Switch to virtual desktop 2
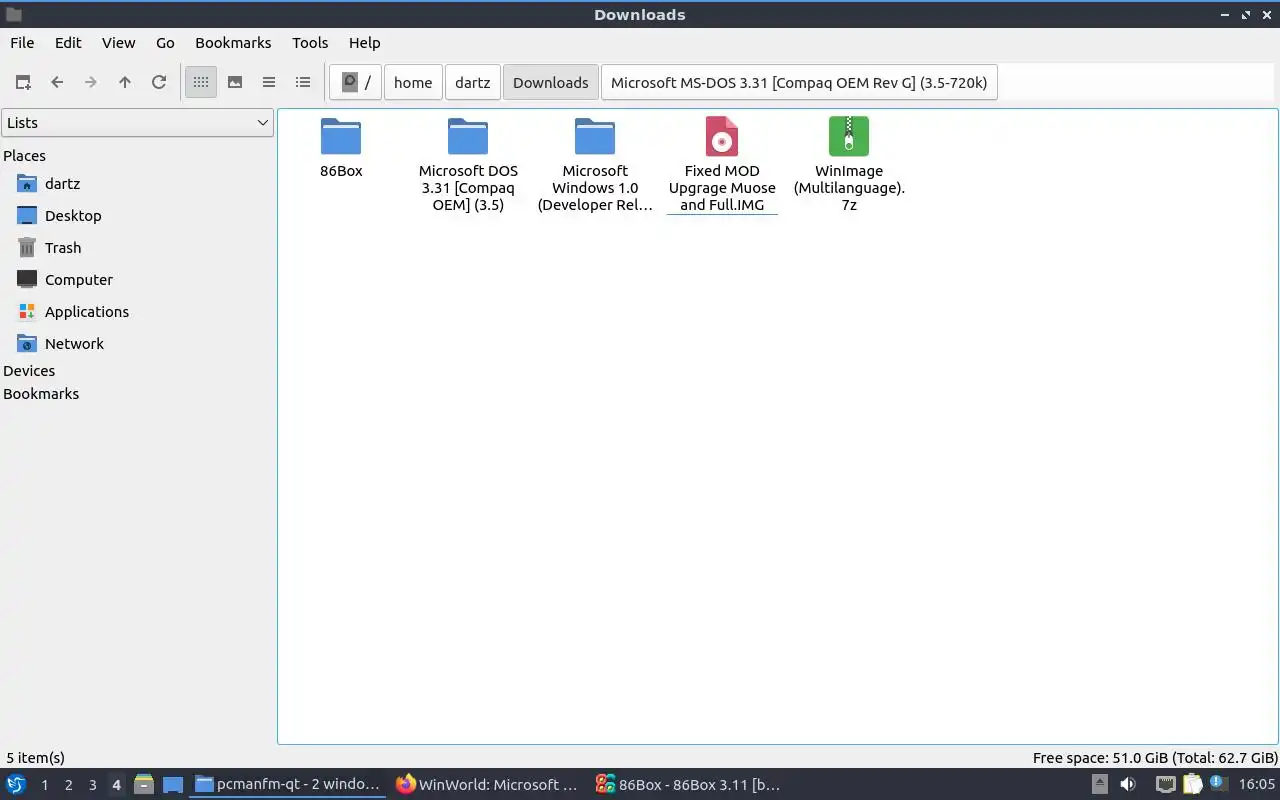This screenshot has height=800, width=1280. point(68,785)
